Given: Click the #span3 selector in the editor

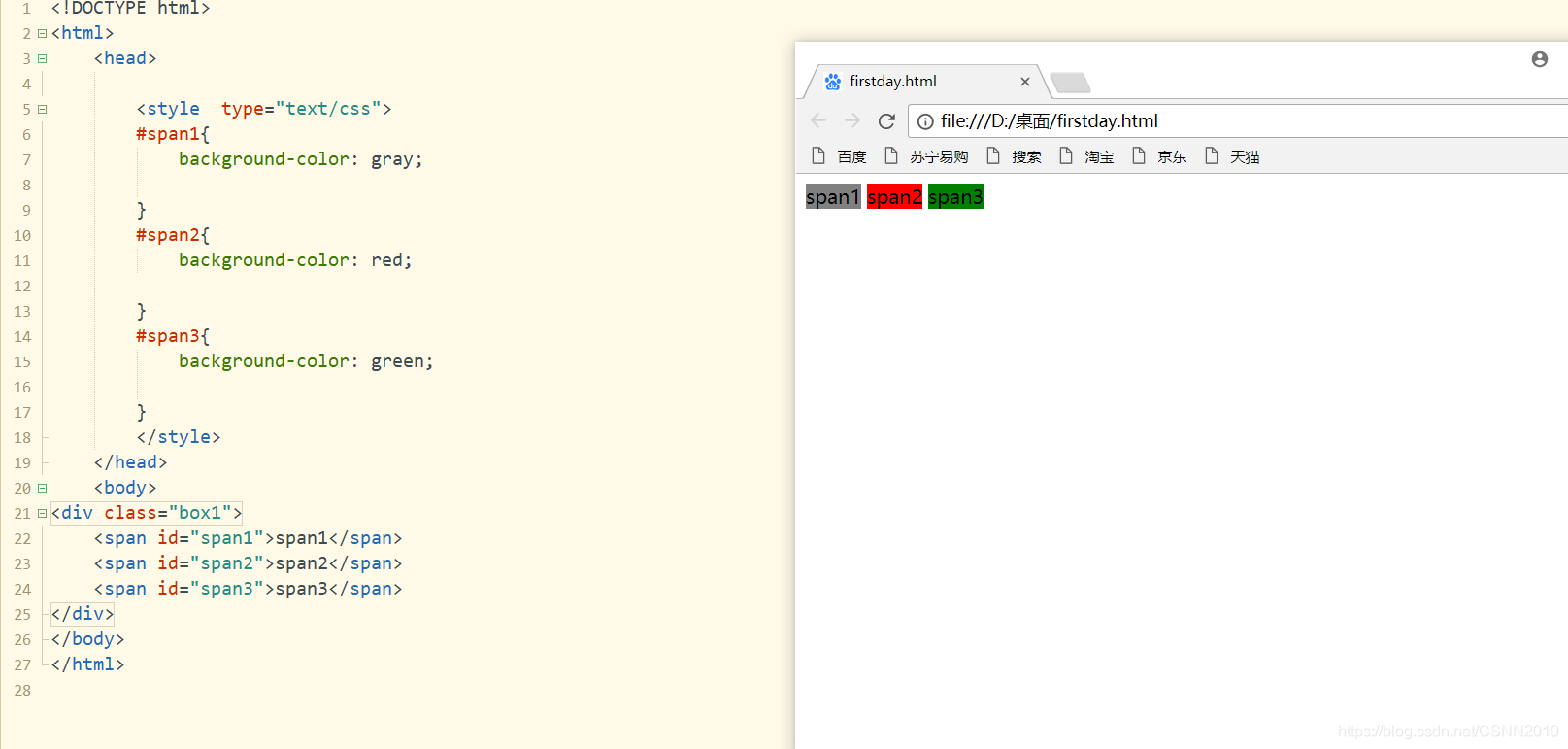Looking at the screenshot, I should (x=173, y=336).
